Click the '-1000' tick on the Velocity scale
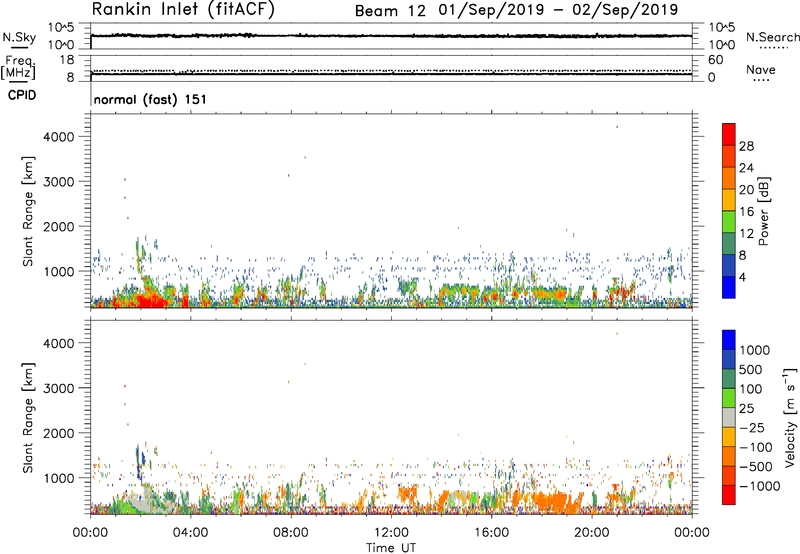 click(760, 486)
